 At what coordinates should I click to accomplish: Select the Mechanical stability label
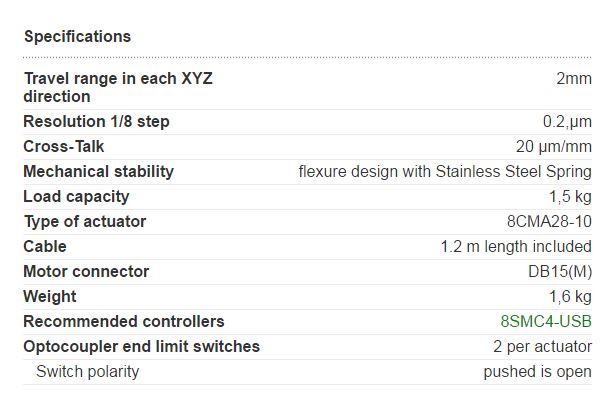tap(99, 172)
